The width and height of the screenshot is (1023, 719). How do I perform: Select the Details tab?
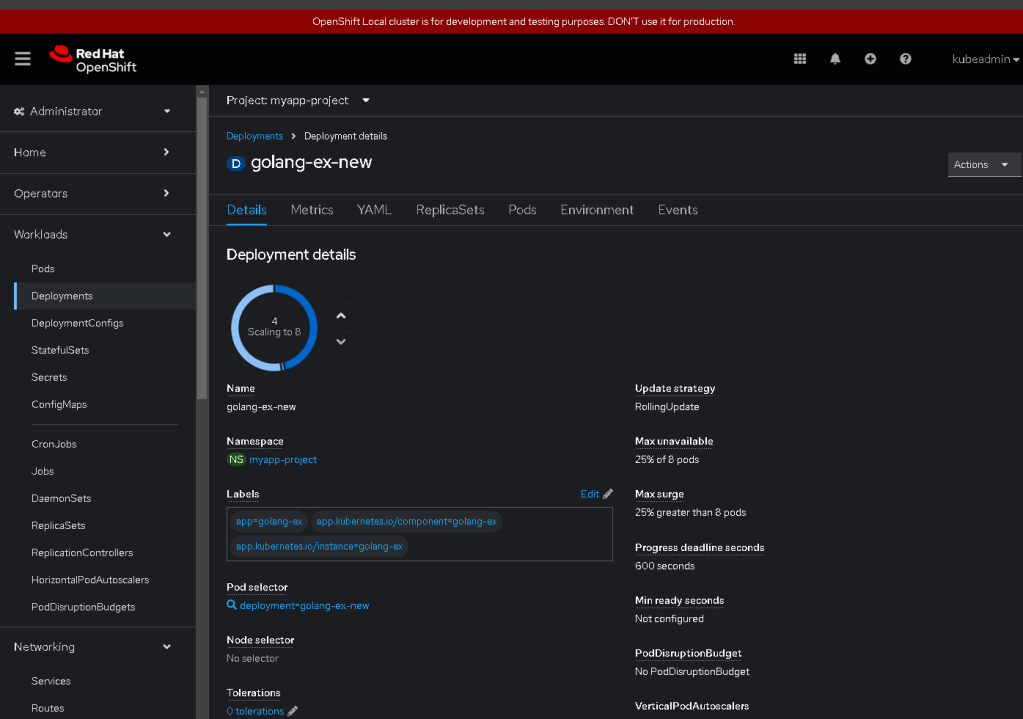click(x=247, y=209)
